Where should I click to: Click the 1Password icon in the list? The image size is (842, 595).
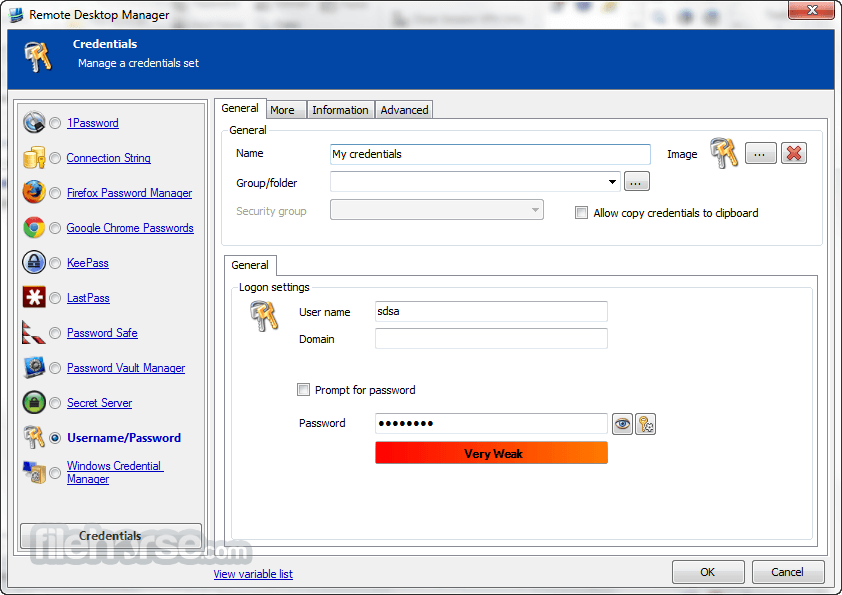(x=34, y=122)
